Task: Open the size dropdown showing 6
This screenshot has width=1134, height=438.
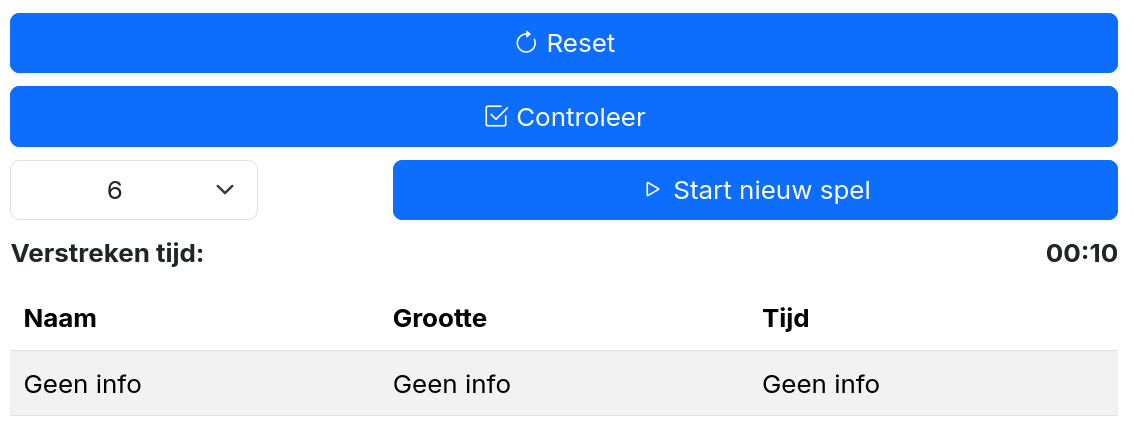Action: point(134,190)
